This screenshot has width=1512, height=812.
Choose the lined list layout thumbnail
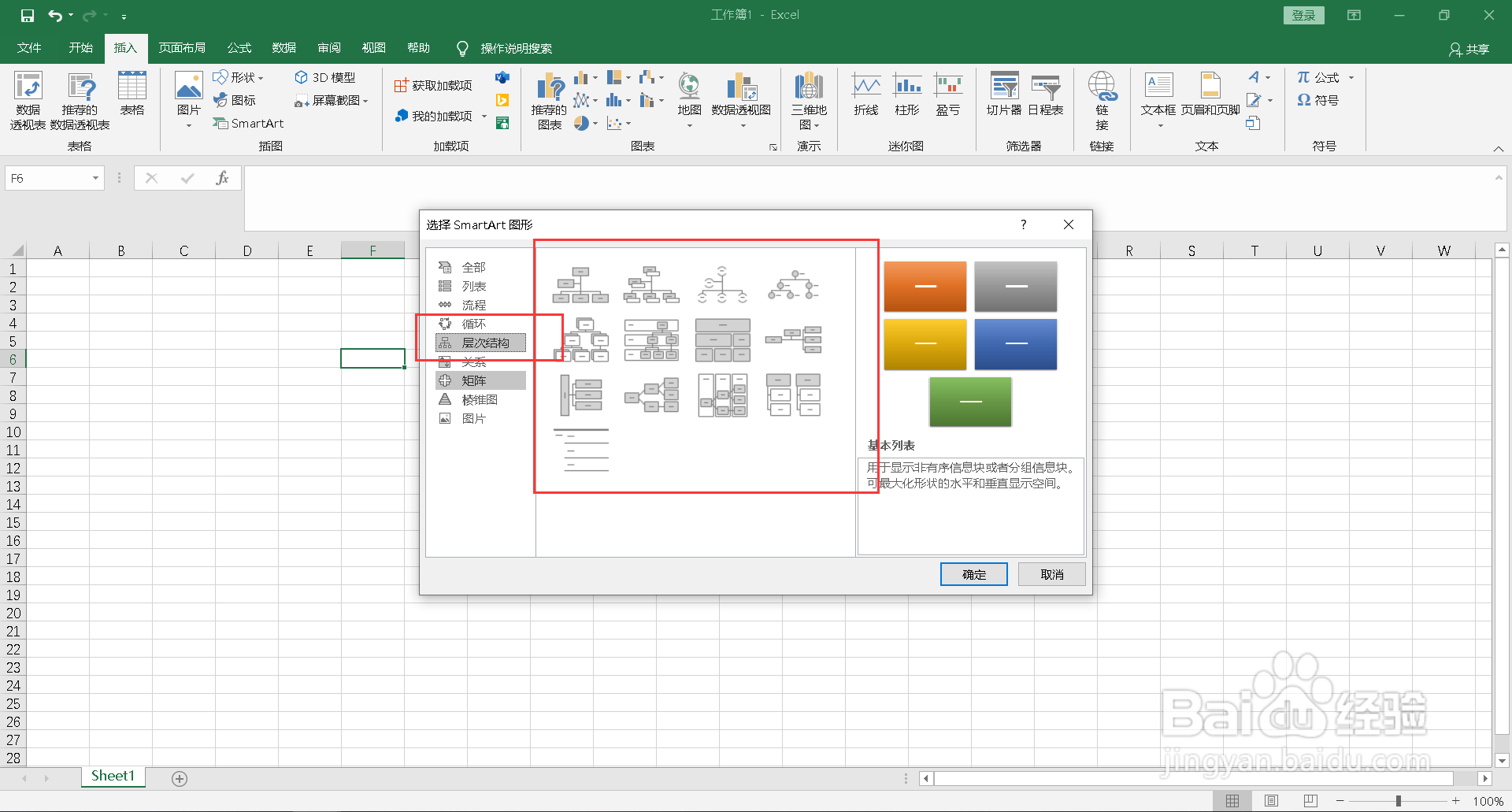tap(581, 450)
